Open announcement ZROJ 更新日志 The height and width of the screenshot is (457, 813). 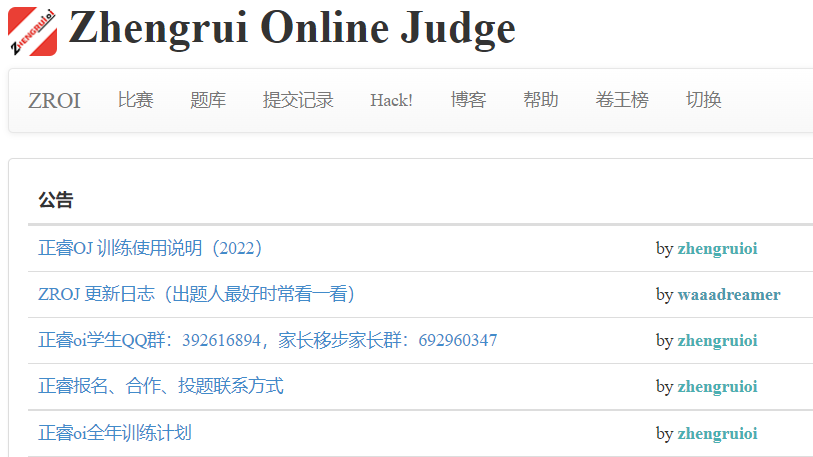tap(197, 294)
